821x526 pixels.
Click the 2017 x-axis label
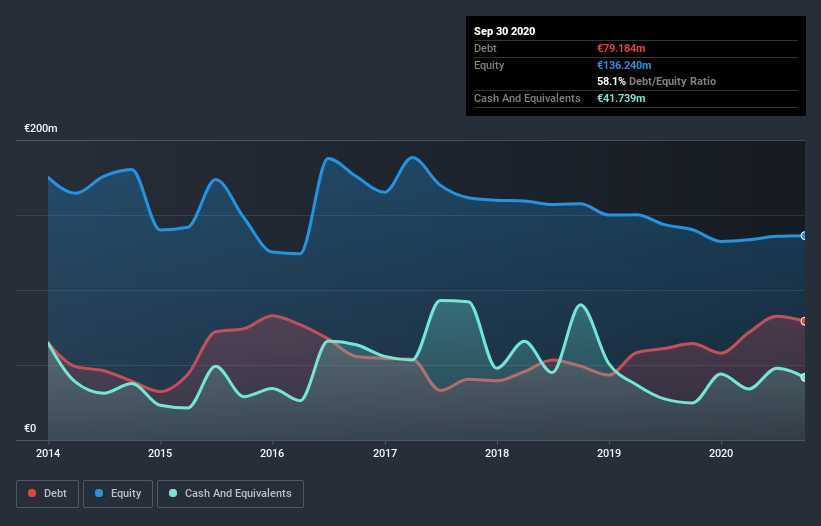coord(385,453)
